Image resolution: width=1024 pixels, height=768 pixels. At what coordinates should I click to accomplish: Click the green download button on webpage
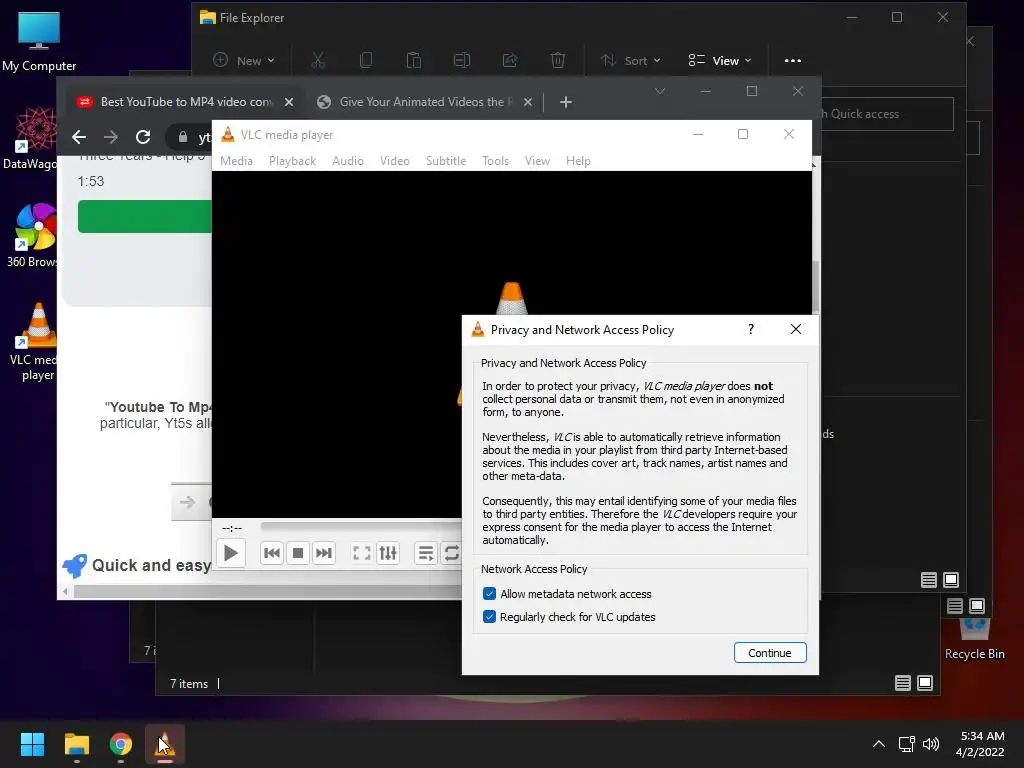coord(144,216)
